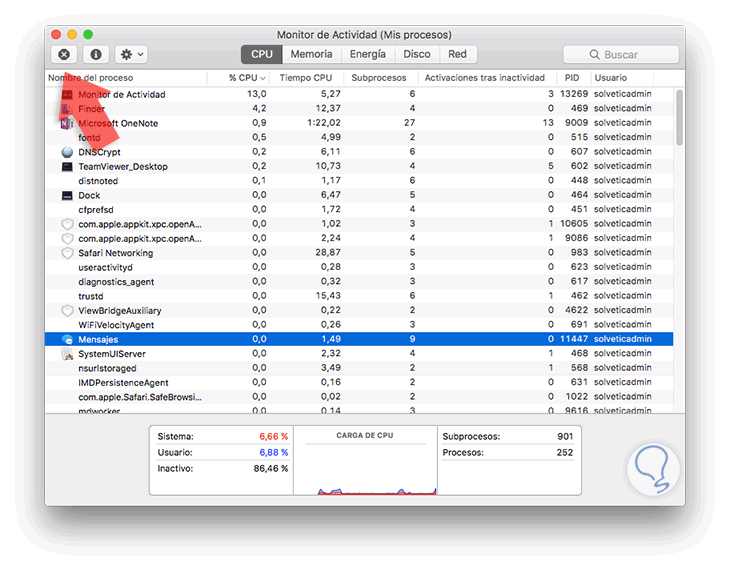Image resolution: width=730 pixels, height=570 pixels.
Task: Click the ViewBridgeAuxiliary shield icon
Action: [68, 311]
